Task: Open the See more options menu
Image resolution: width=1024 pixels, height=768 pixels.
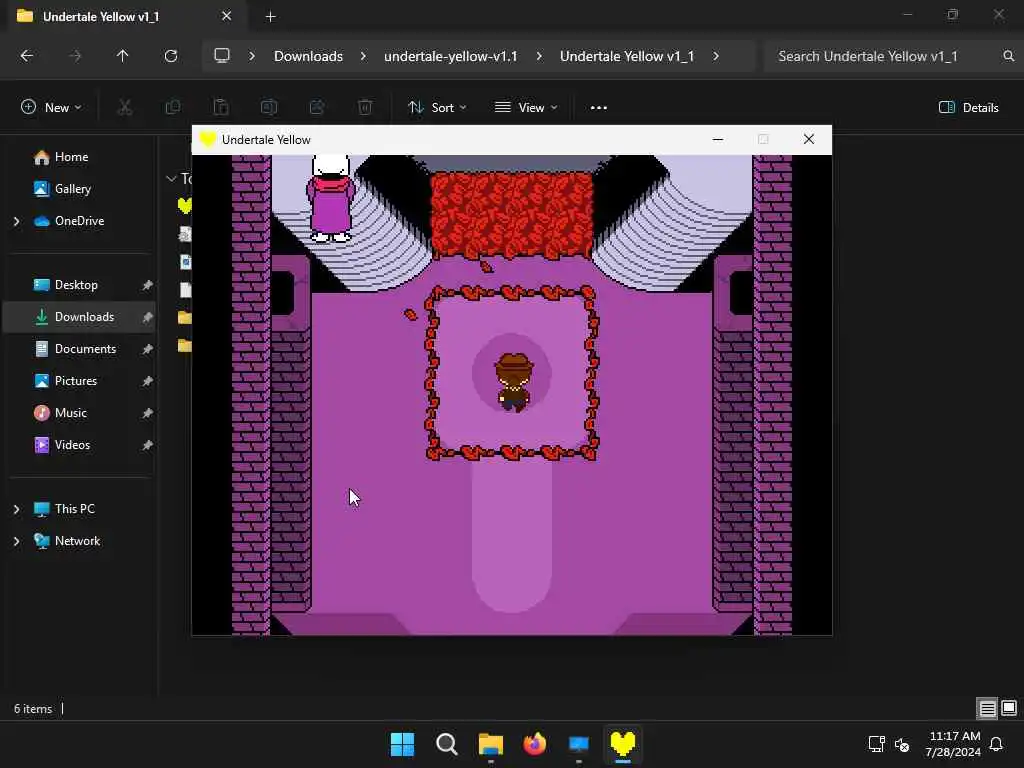Action: tap(599, 108)
